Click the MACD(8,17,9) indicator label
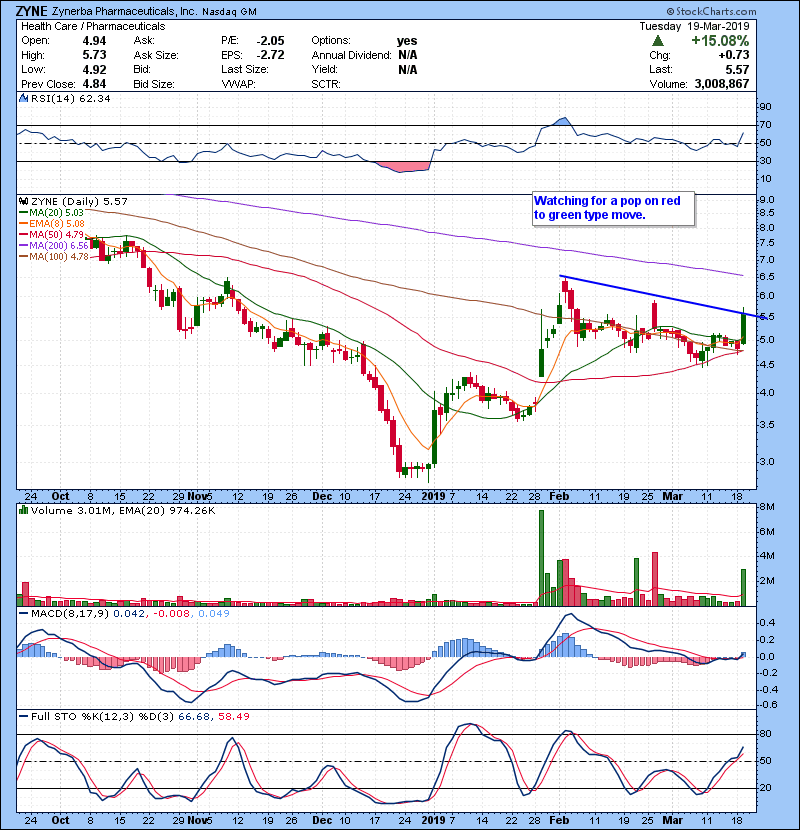The image size is (800, 830). click(71, 614)
